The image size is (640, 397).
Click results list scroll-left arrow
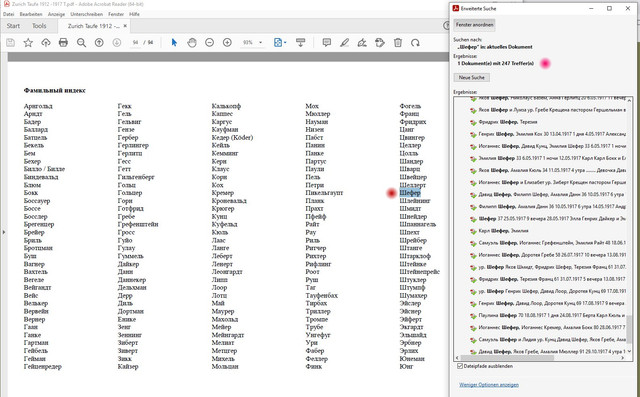(457, 358)
